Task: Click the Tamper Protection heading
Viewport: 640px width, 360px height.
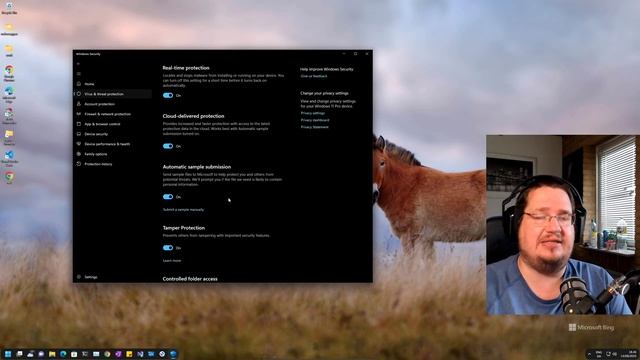Action: 184,228
